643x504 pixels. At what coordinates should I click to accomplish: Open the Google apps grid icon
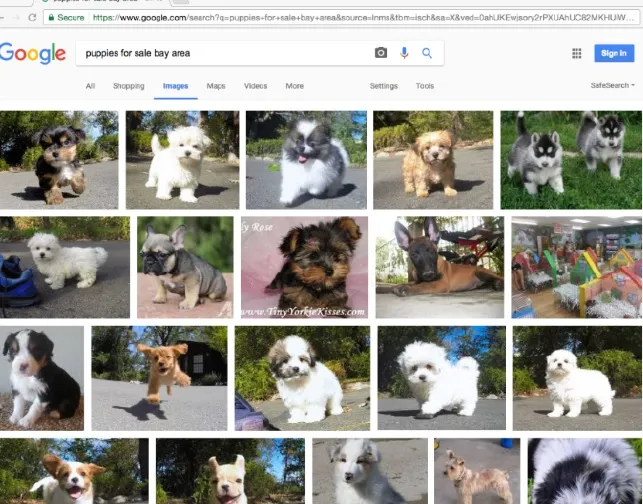tap(577, 53)
